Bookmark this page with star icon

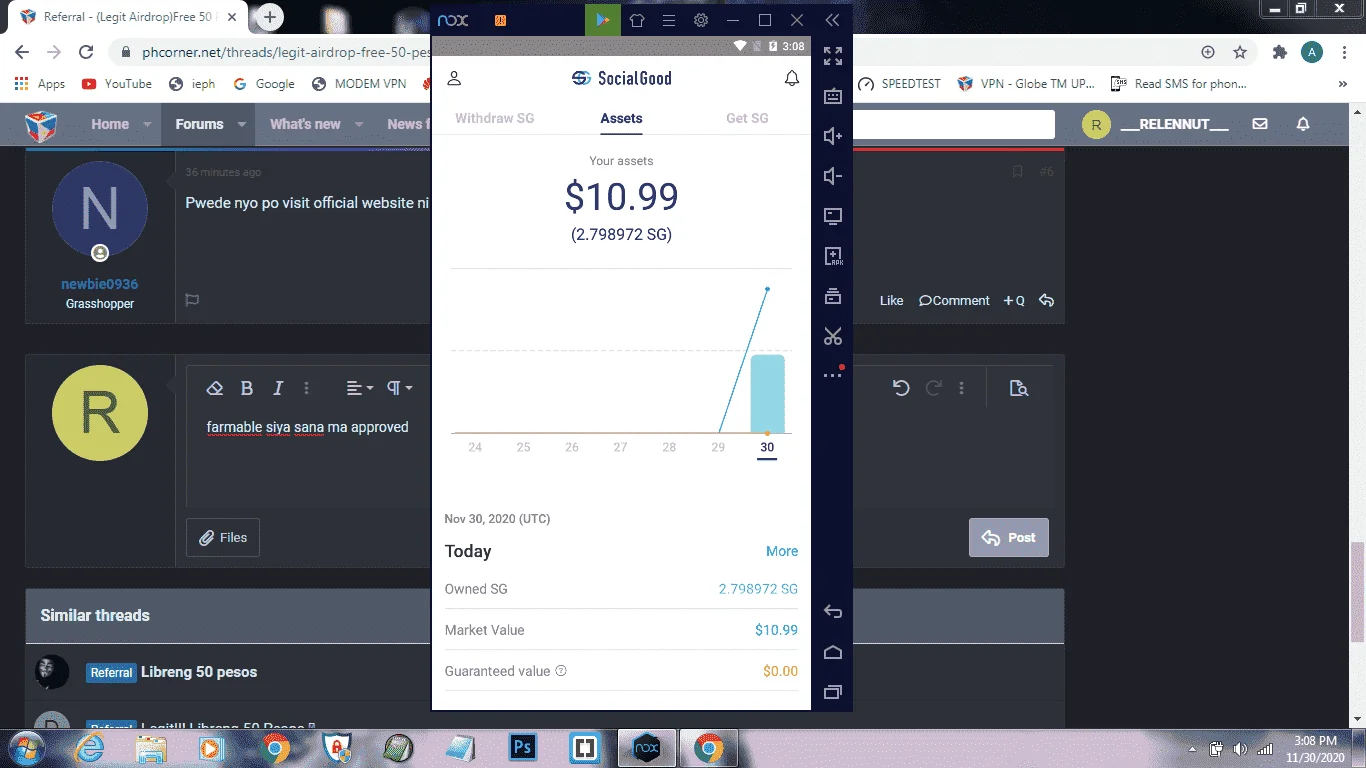[x=1240, y=52]
